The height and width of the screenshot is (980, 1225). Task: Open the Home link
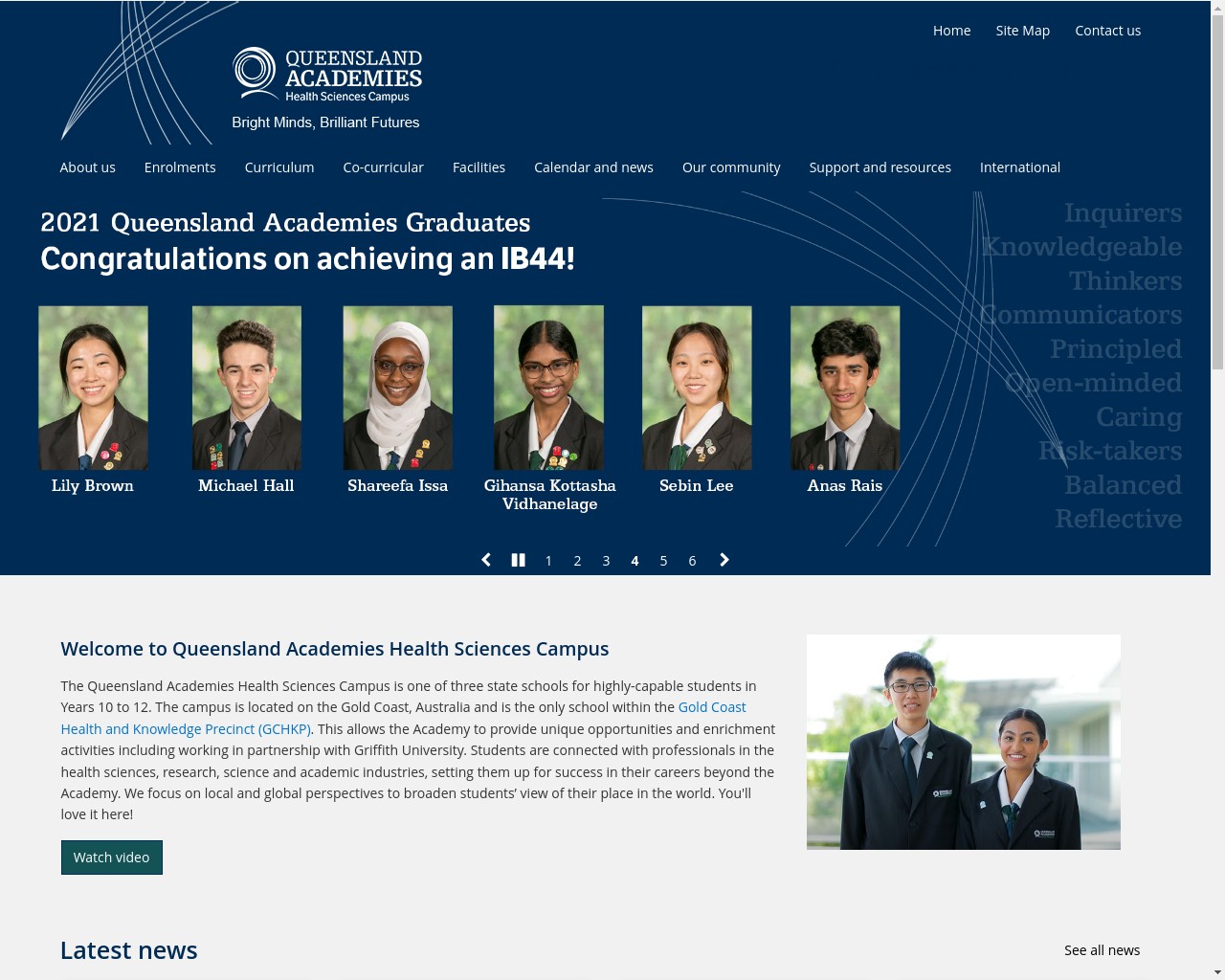point(951,31)
